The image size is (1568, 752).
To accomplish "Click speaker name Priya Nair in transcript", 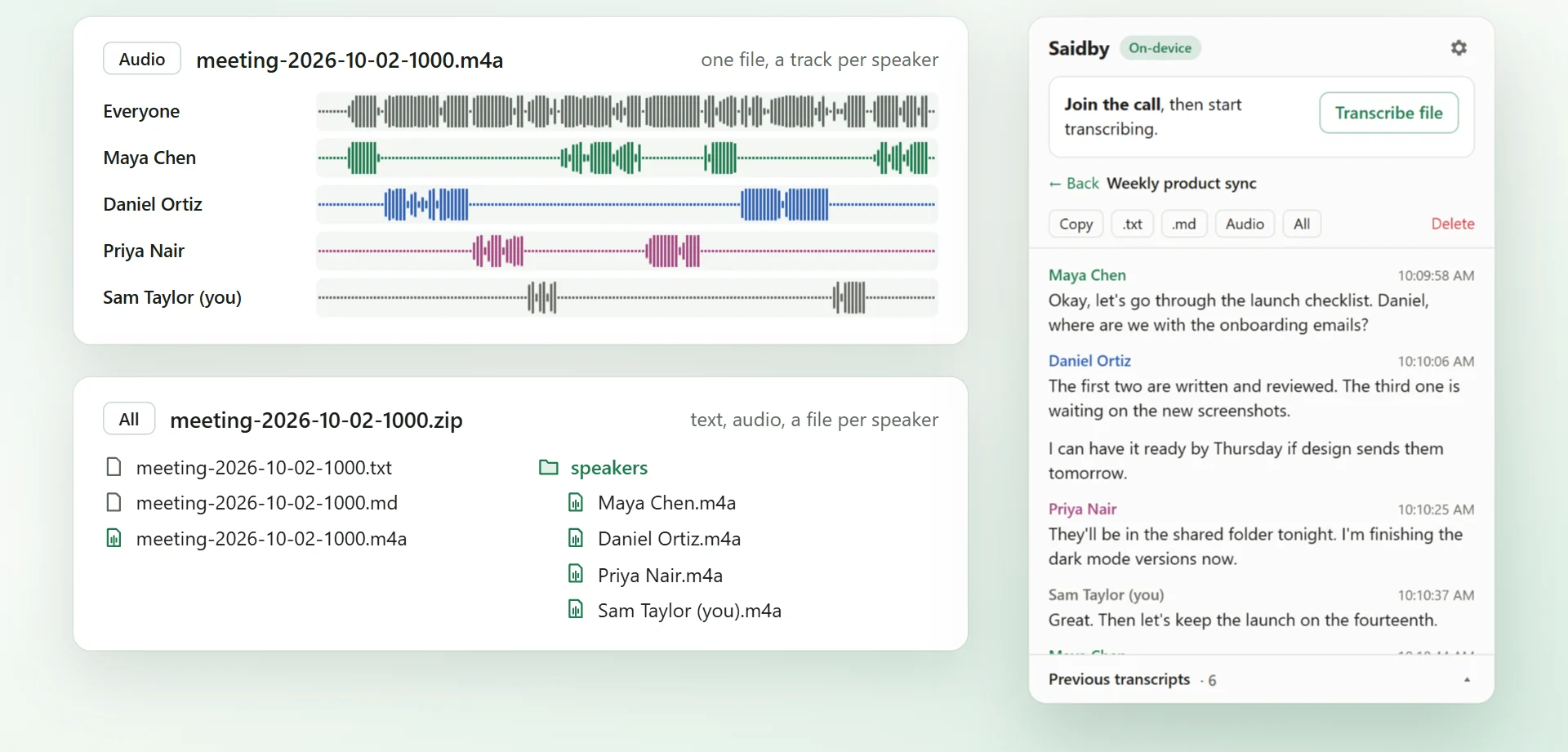I will [1082, 509].
